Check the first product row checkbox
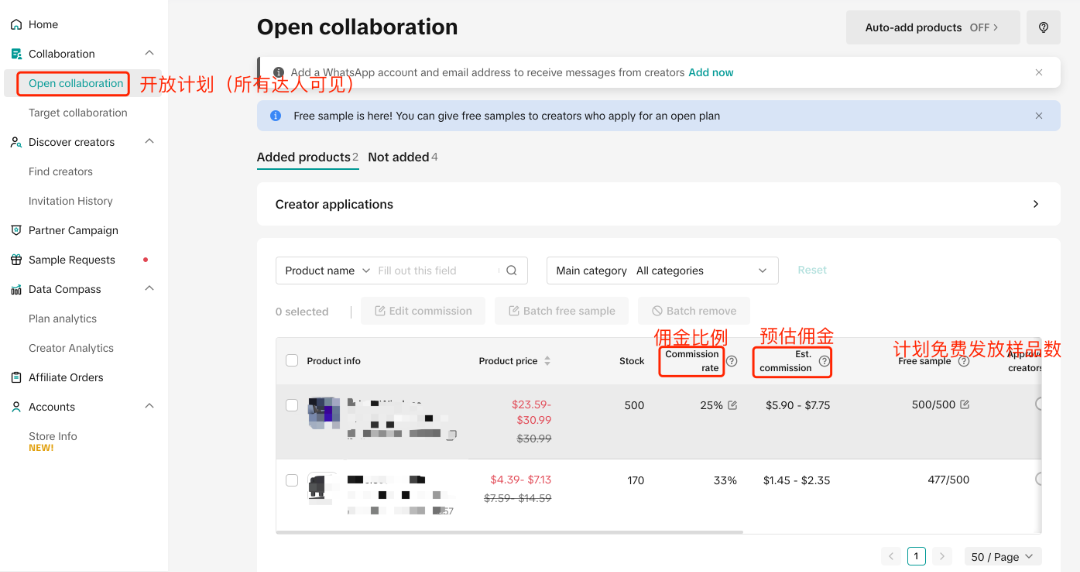This screenshot has height=572, width=1080. point(292,405)
